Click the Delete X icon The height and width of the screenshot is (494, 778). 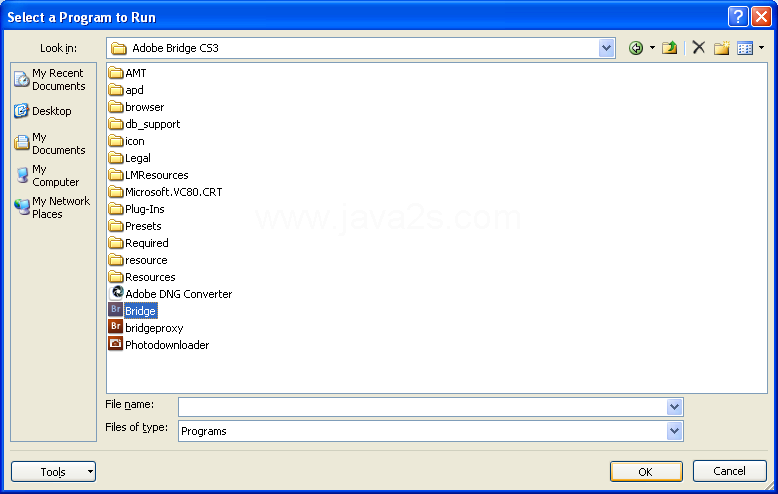point(699,48)
